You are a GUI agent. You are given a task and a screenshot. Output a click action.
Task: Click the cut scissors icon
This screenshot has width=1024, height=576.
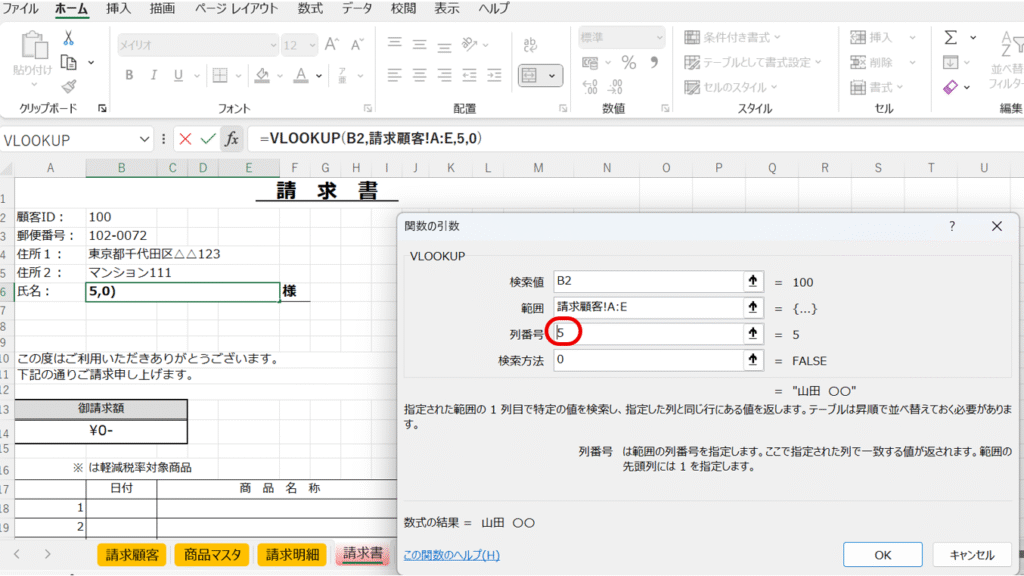pos(69,38)
